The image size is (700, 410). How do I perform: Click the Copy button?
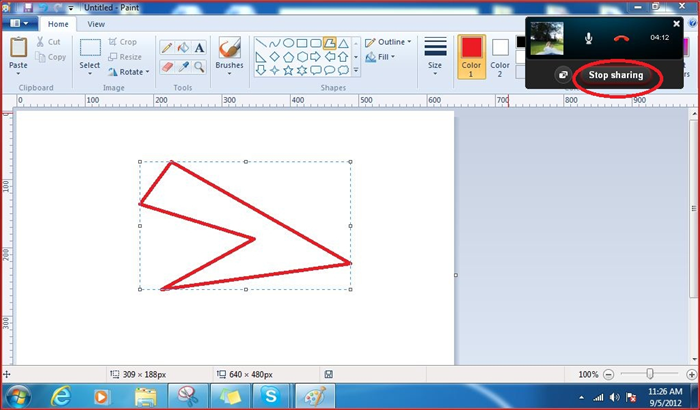50,57
